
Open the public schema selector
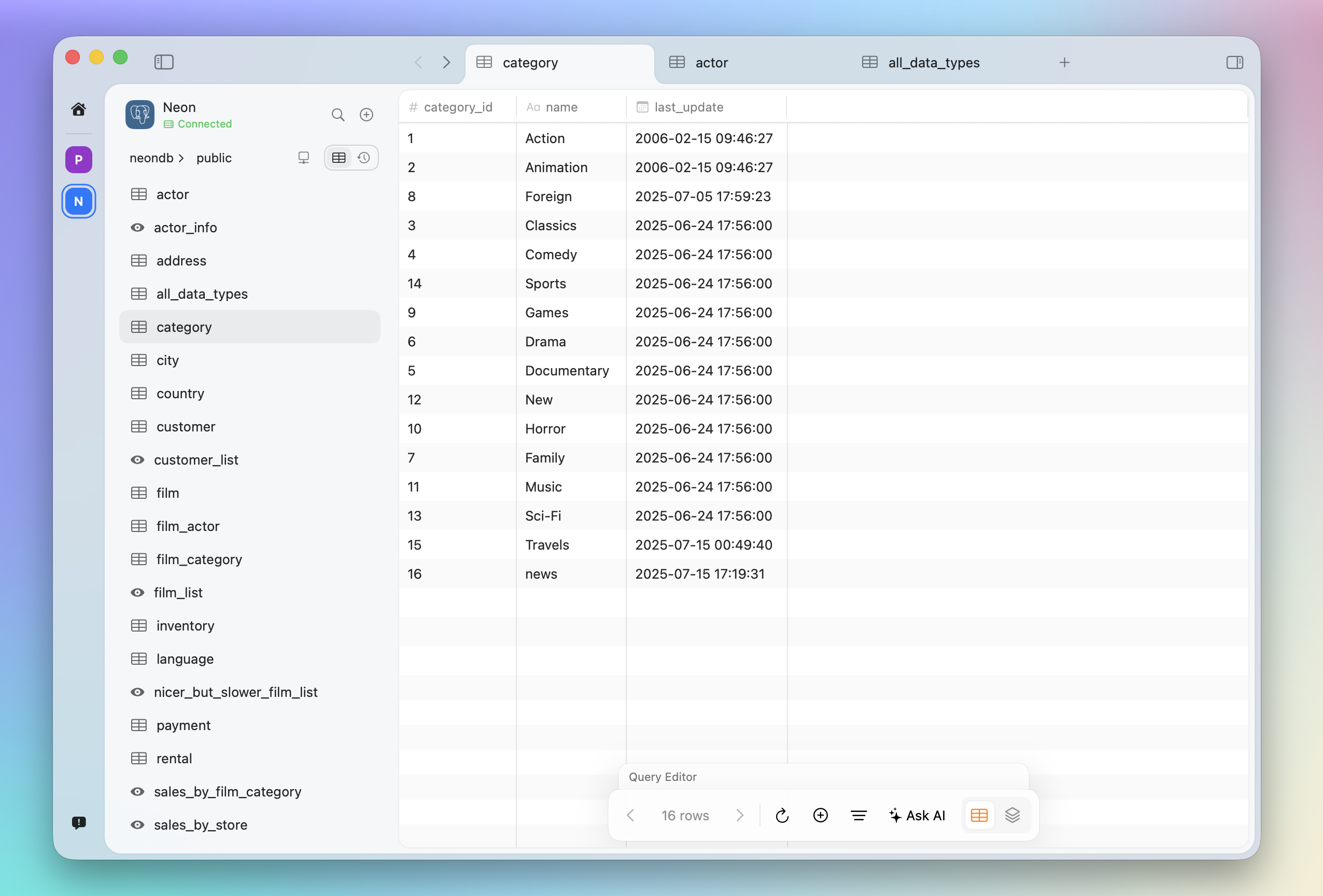[x=214, y=158]
